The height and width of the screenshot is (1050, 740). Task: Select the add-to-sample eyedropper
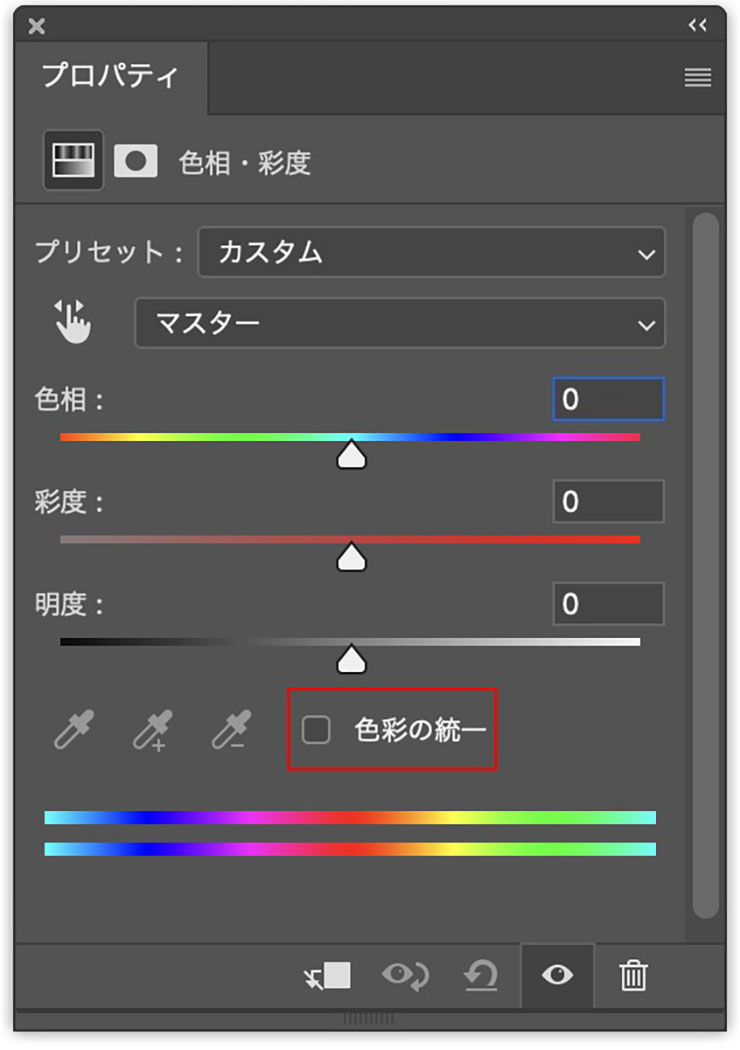click(153, 731)
